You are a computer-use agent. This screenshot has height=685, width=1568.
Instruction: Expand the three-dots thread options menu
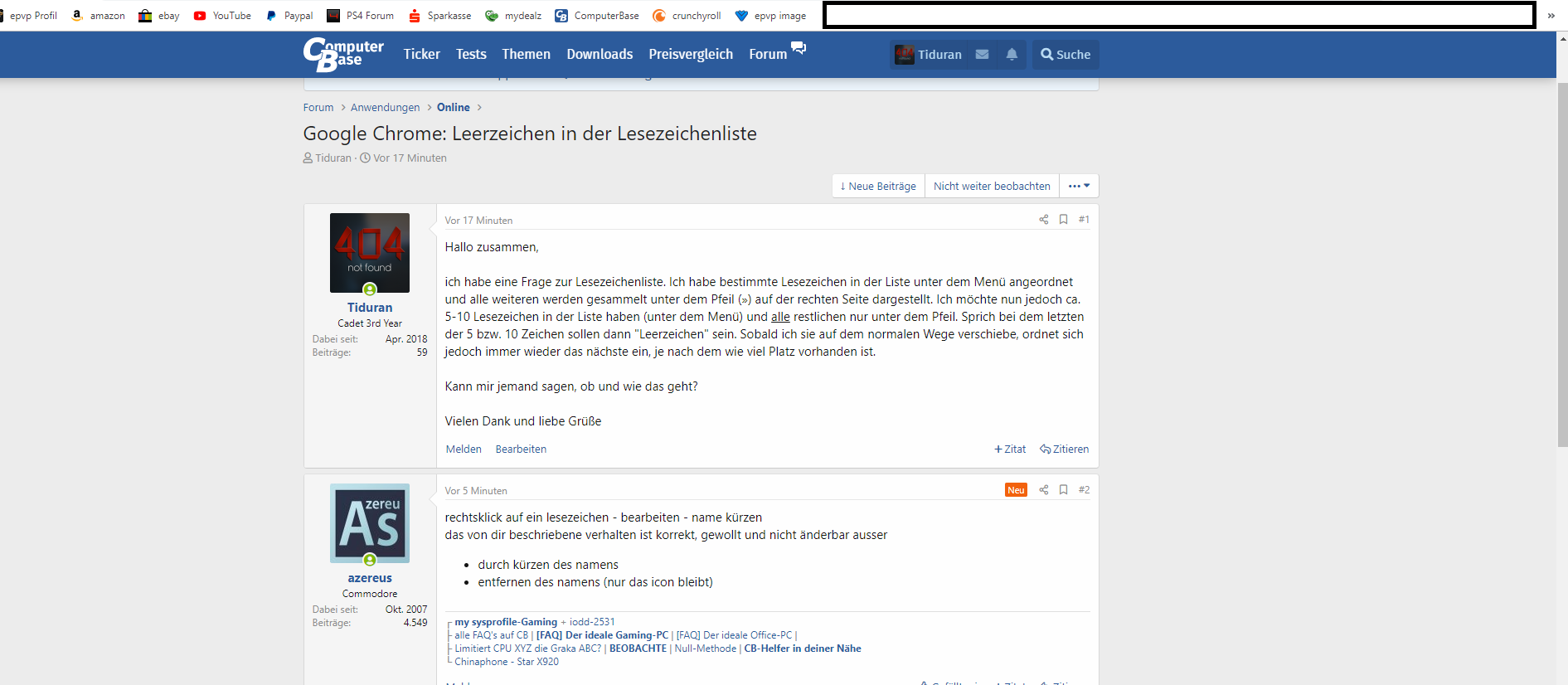pos(1079,186)
